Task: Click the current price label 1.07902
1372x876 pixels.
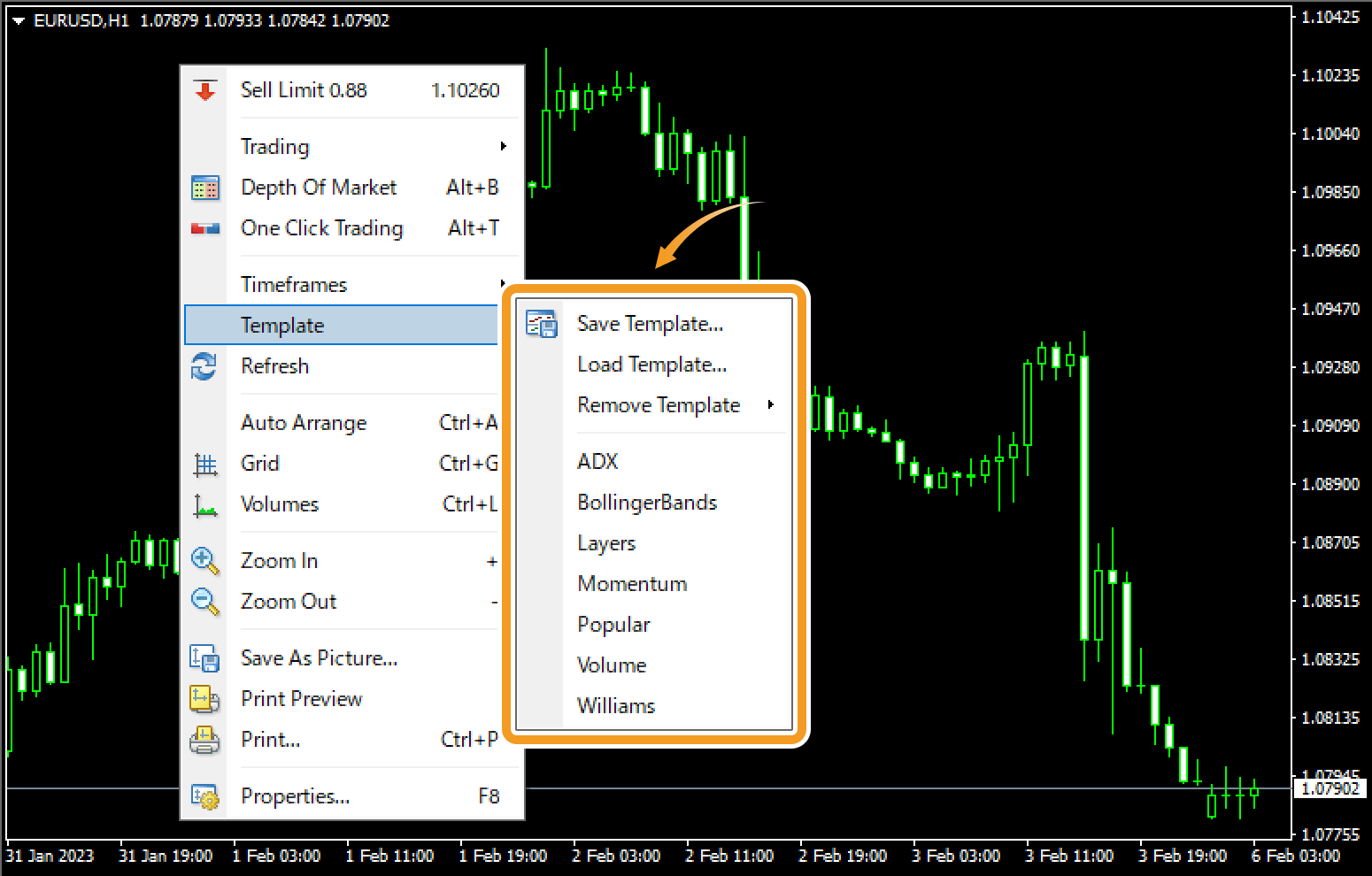Action: [1330, 788]
